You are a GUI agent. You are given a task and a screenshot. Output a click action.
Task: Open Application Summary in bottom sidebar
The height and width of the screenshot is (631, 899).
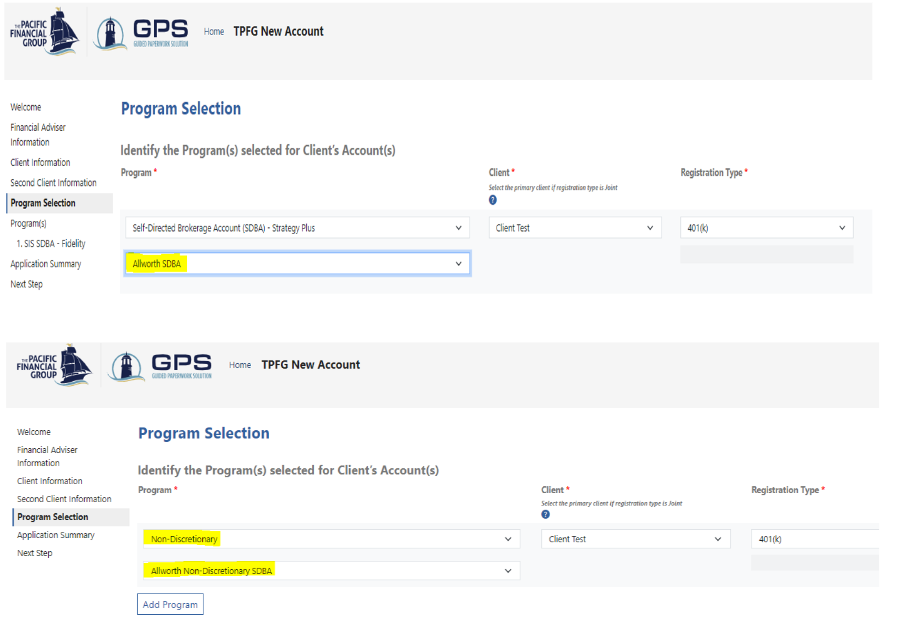pyautogui.click(x=56, y=535)
